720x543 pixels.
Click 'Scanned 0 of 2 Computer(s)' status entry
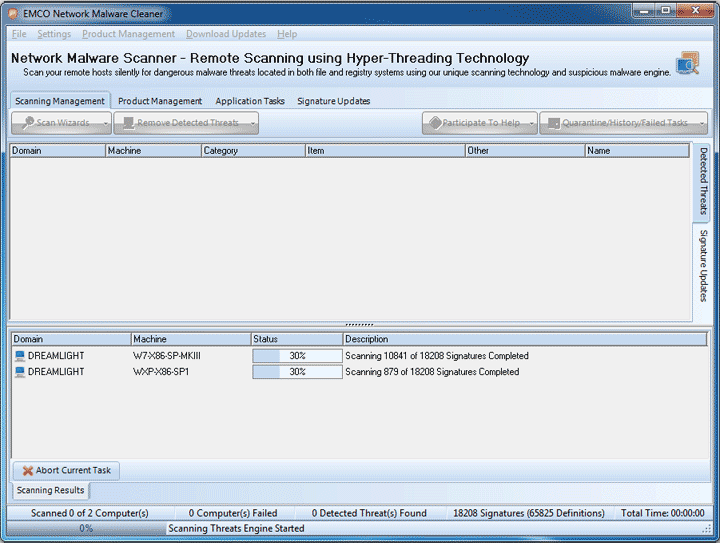tap(90, 513)
